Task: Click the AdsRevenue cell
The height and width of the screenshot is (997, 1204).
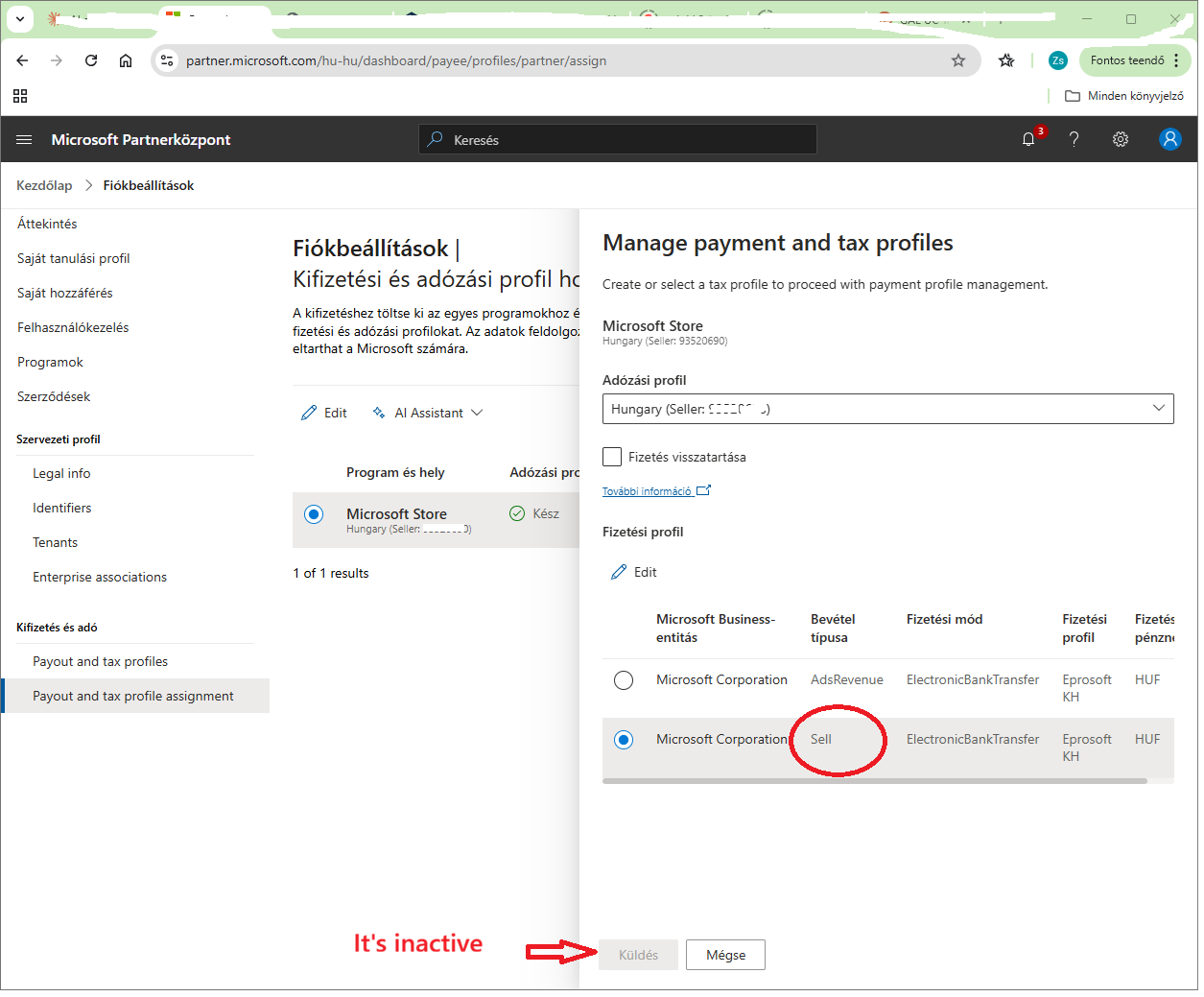Action: tap(847, 679)
